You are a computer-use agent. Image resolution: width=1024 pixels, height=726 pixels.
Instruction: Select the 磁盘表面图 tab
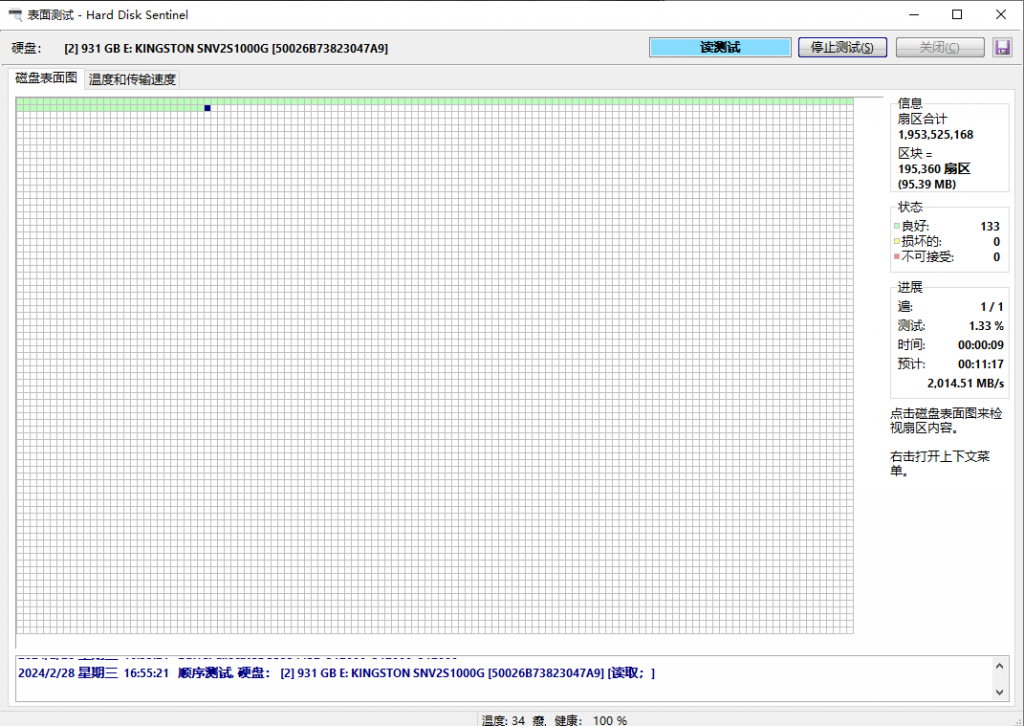[x=44, y=78]
